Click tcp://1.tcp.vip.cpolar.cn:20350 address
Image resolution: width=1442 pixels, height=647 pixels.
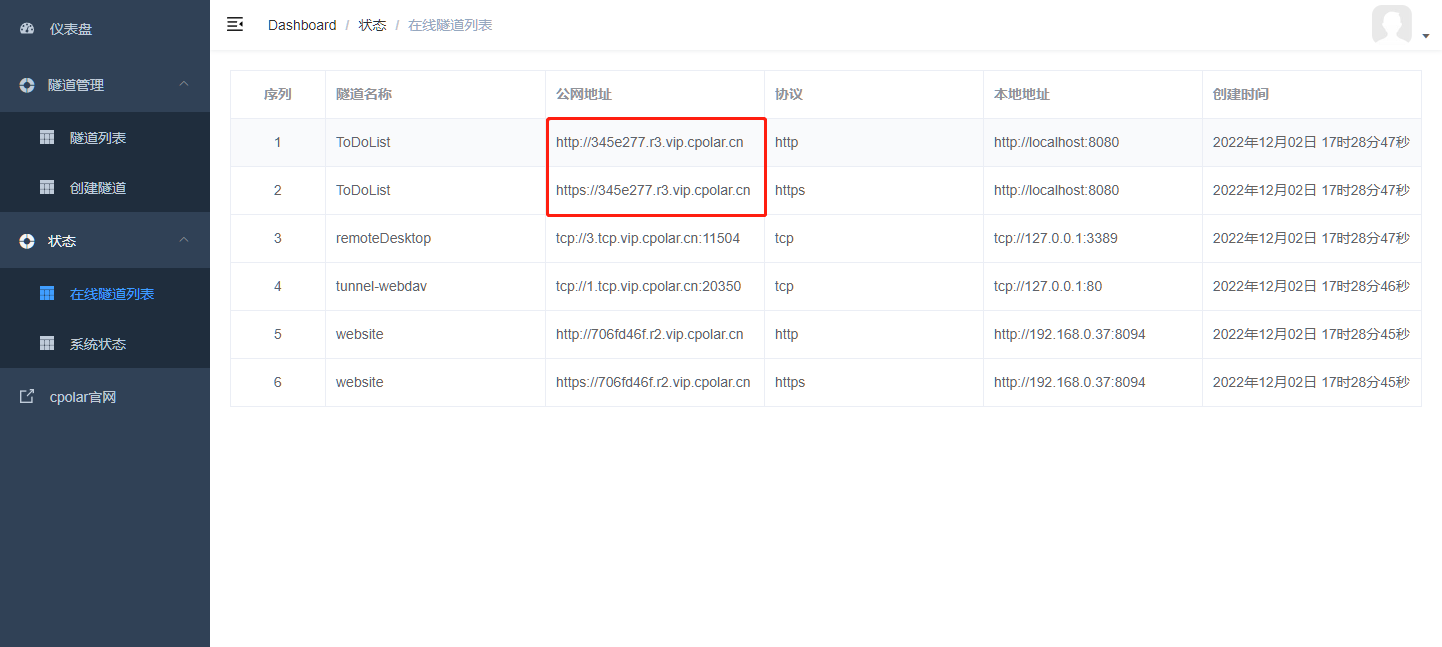649,286
